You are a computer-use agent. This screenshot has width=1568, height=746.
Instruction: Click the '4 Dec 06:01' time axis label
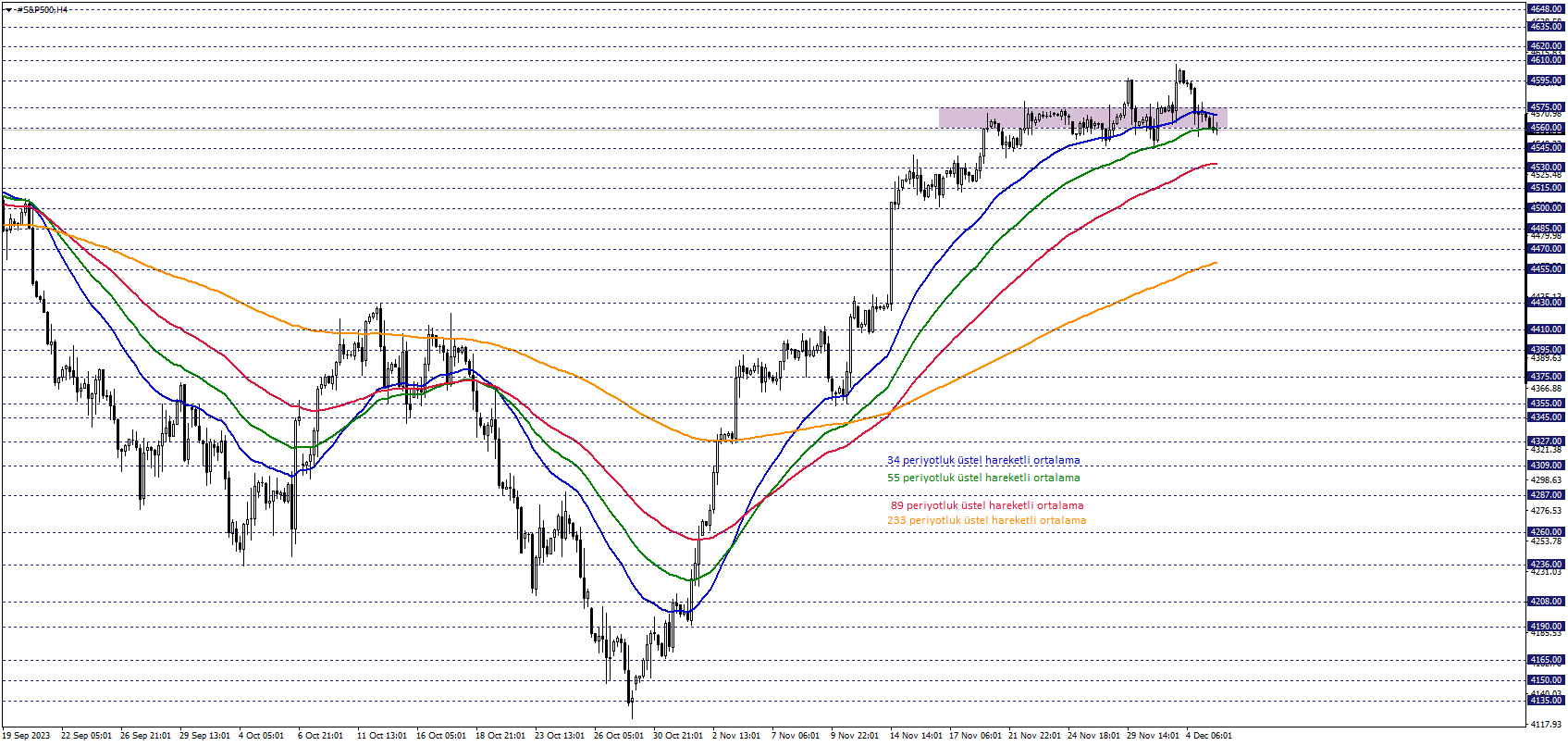point(1209,736)
